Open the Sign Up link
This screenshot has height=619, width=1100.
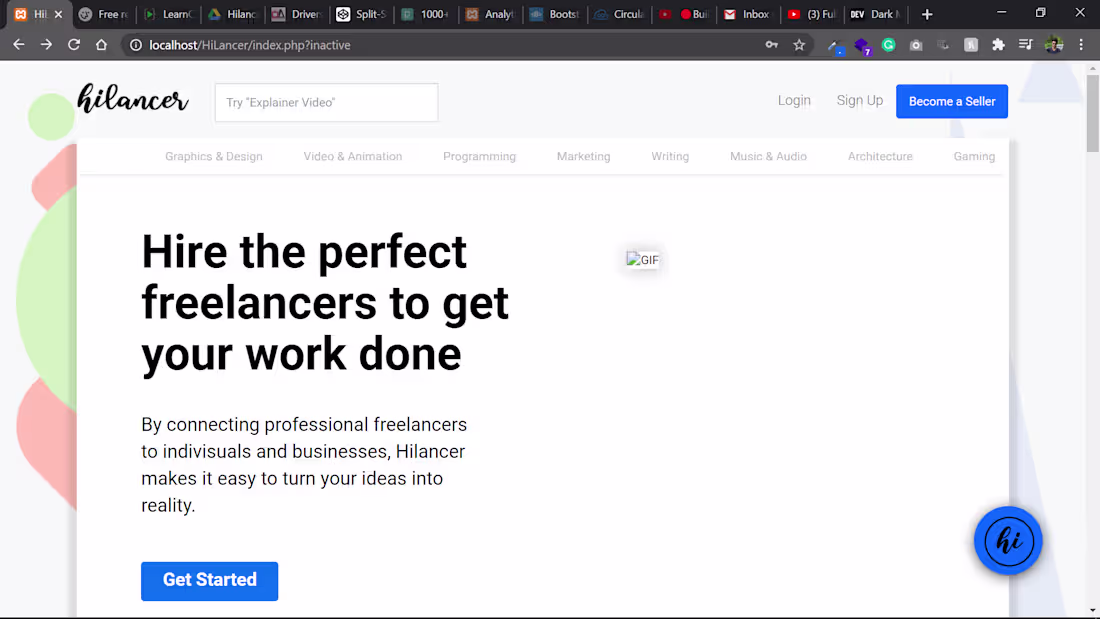(859, 100)
